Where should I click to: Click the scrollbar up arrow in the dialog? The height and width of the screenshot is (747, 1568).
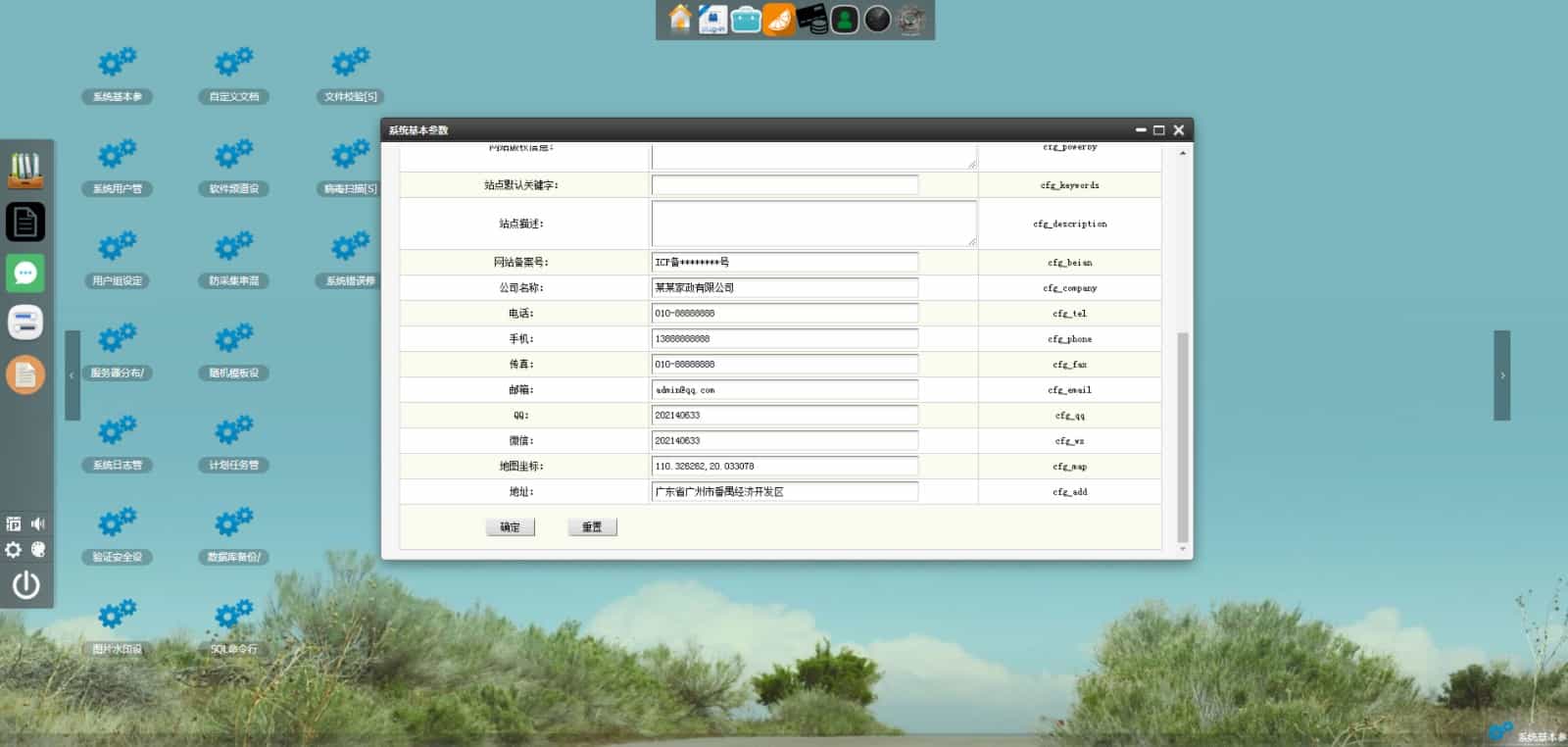coord(1183,153)
